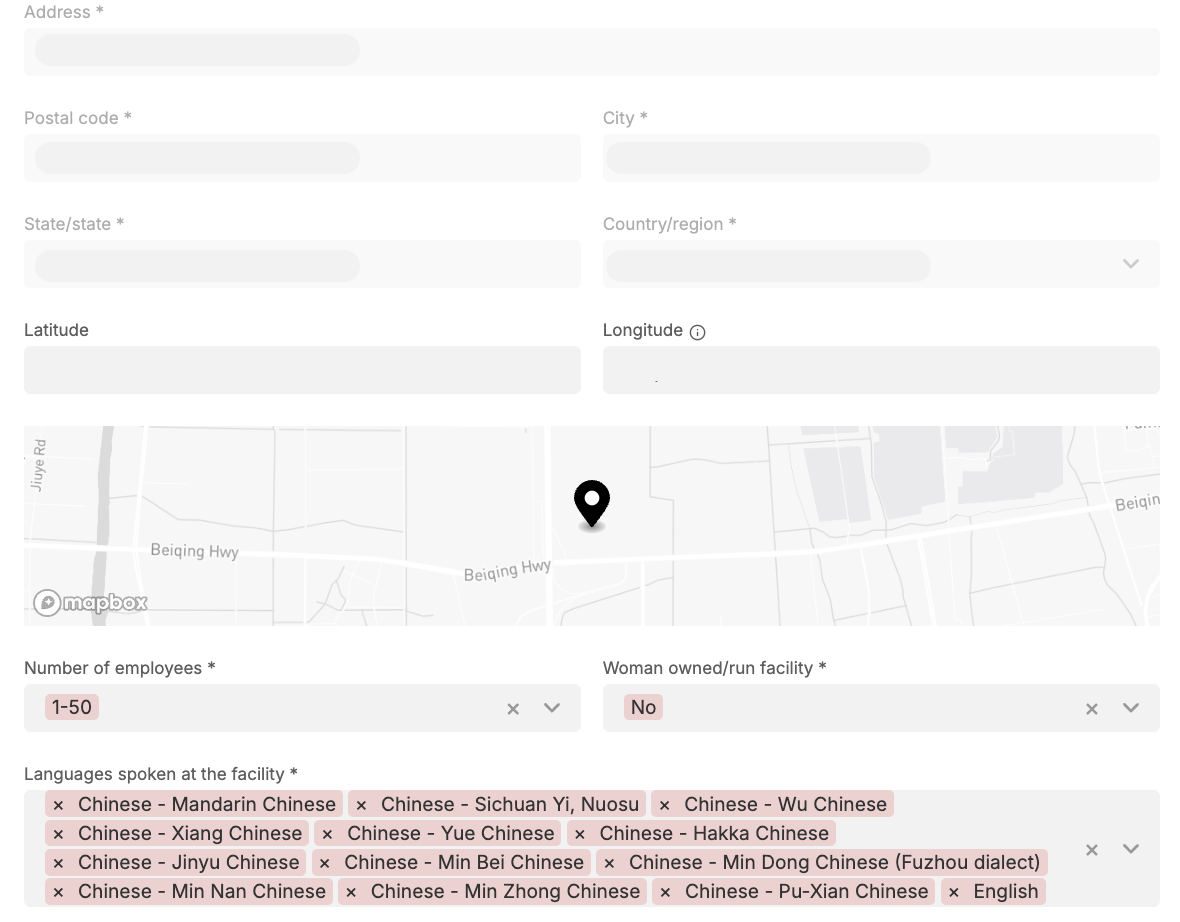Clear the Woman owned/run facility value
Image resolution: width=1180 pixels, height=922 pixels.
pos(1092,708)
